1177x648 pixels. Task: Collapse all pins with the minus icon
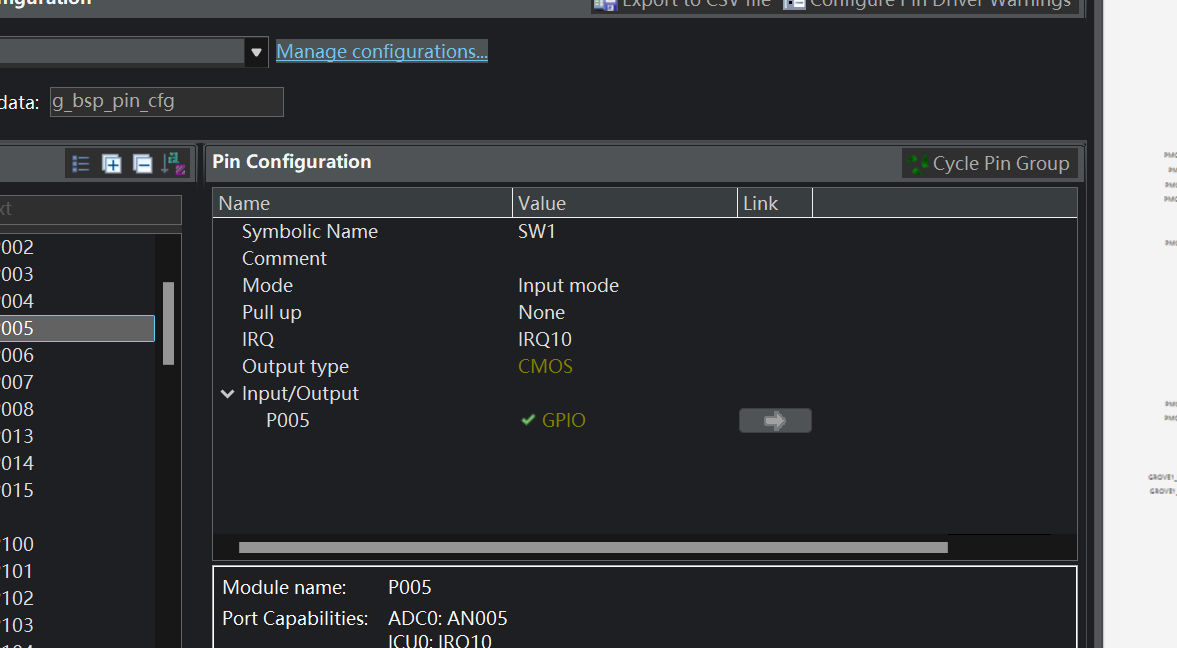[142, 164]
